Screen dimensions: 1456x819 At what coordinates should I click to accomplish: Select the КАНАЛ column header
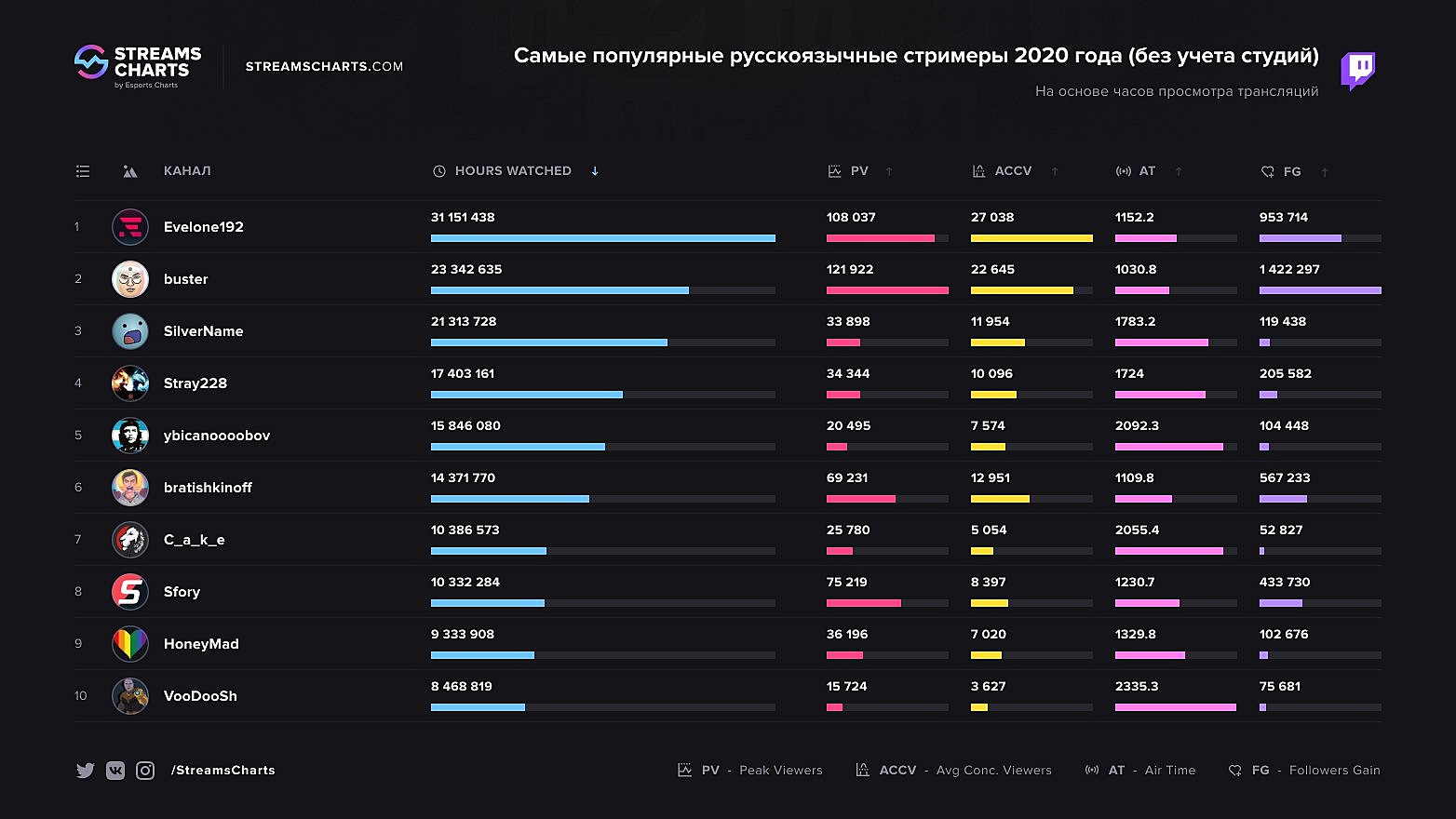click(x=187, y=171)
